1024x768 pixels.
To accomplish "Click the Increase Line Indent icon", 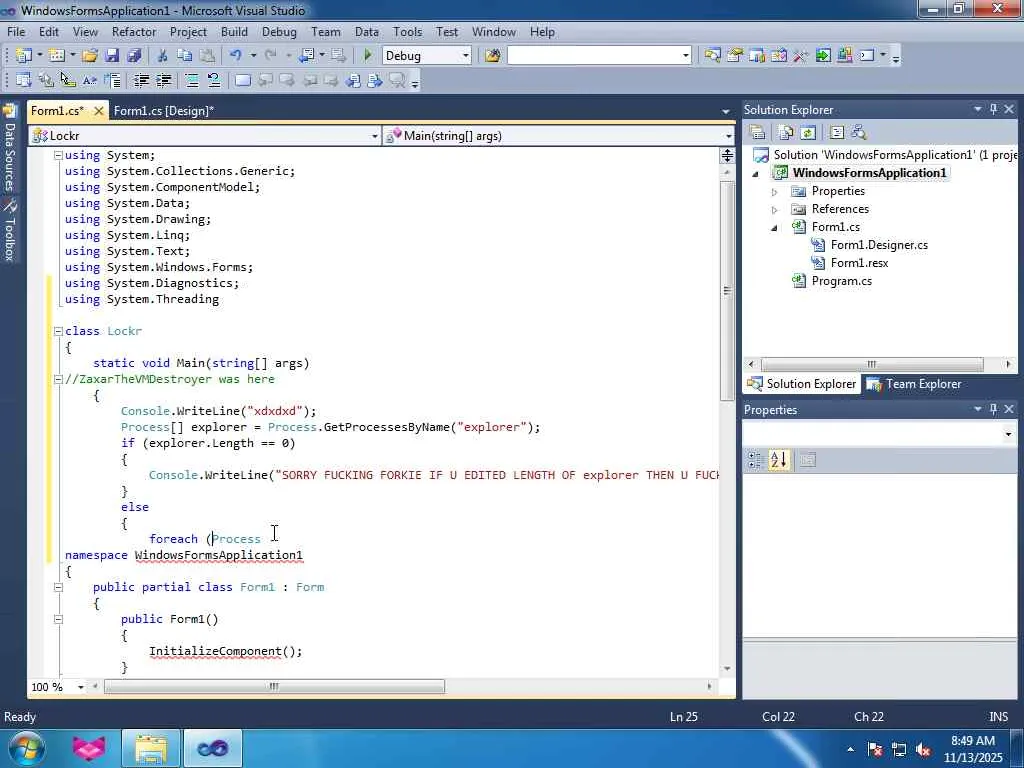I will (163, 80).
